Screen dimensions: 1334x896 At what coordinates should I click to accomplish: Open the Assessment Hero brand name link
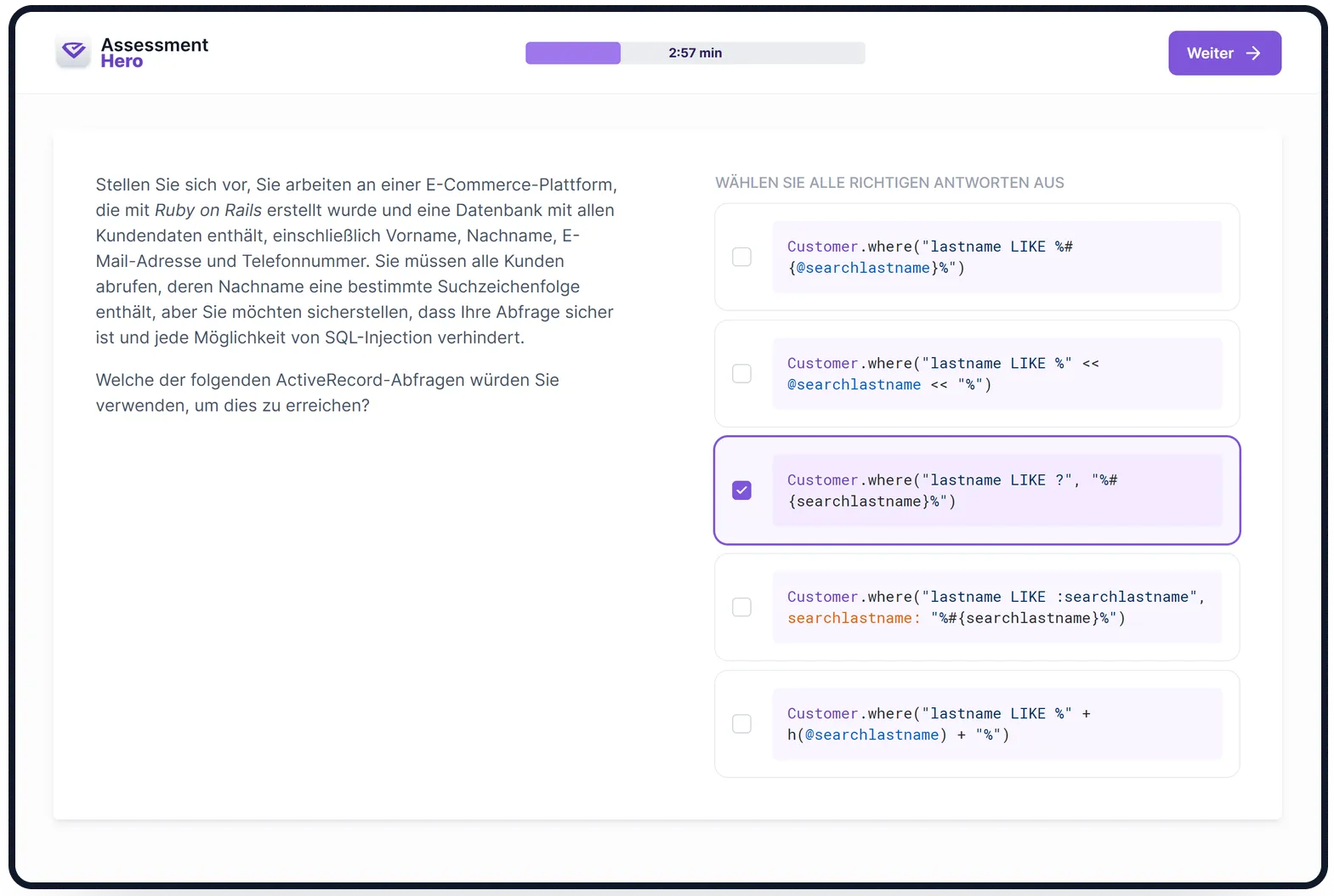154,53
